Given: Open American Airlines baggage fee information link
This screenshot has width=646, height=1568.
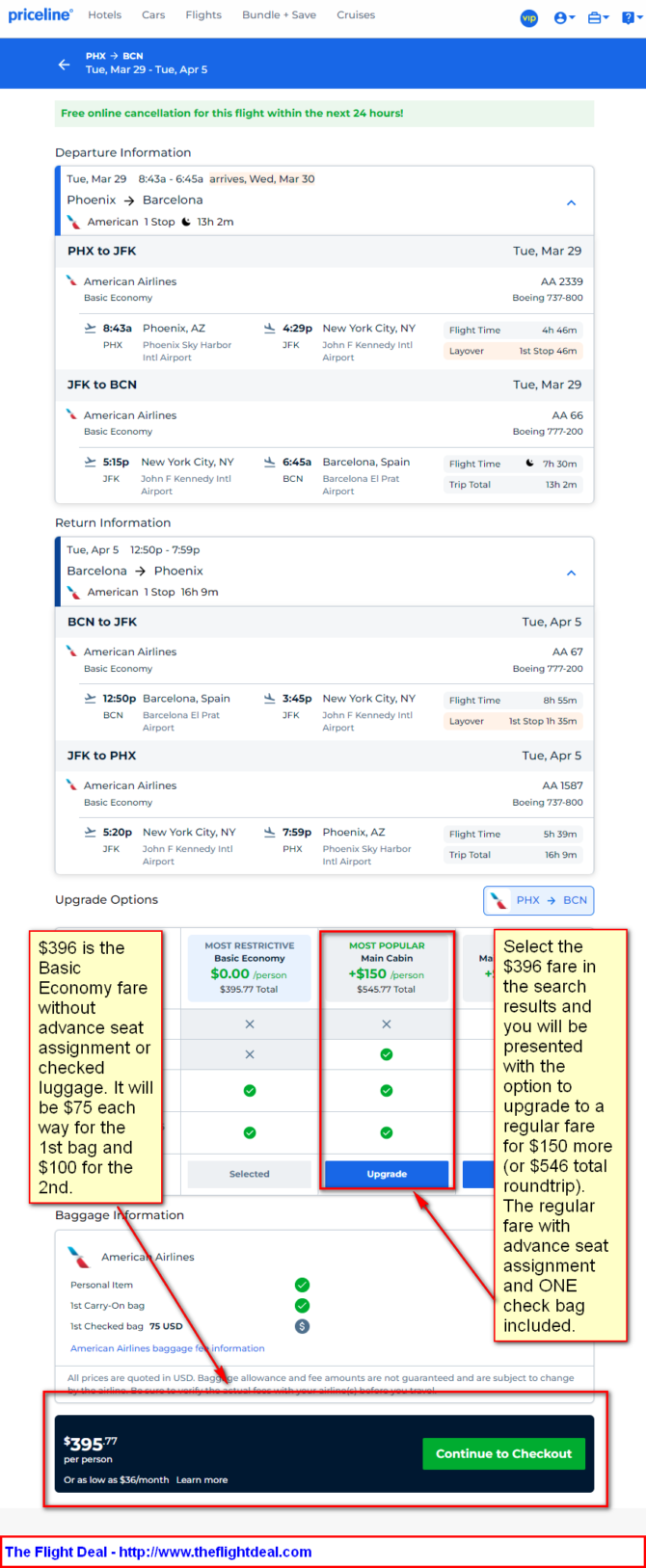Looking at the screenshot, I should pyautogui.click(x=168, y=1348).
